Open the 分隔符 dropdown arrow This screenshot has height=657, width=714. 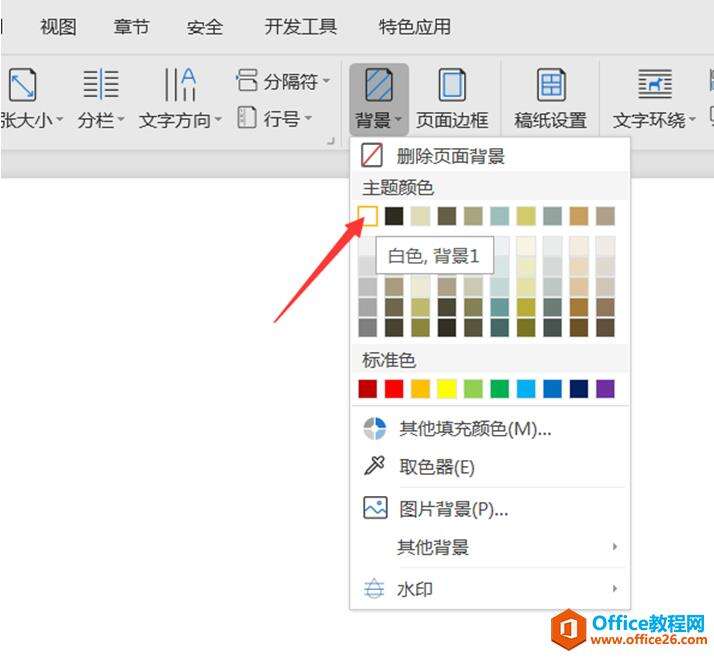point(326,81)
